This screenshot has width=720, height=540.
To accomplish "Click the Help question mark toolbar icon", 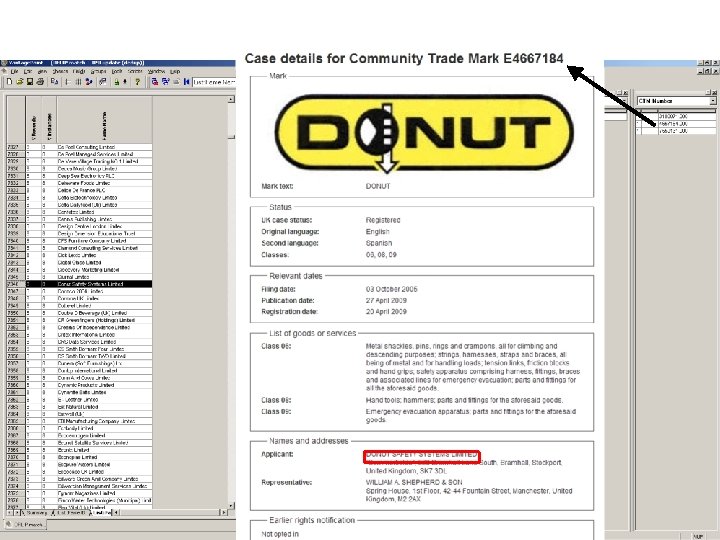I will (x=137, y=82).
